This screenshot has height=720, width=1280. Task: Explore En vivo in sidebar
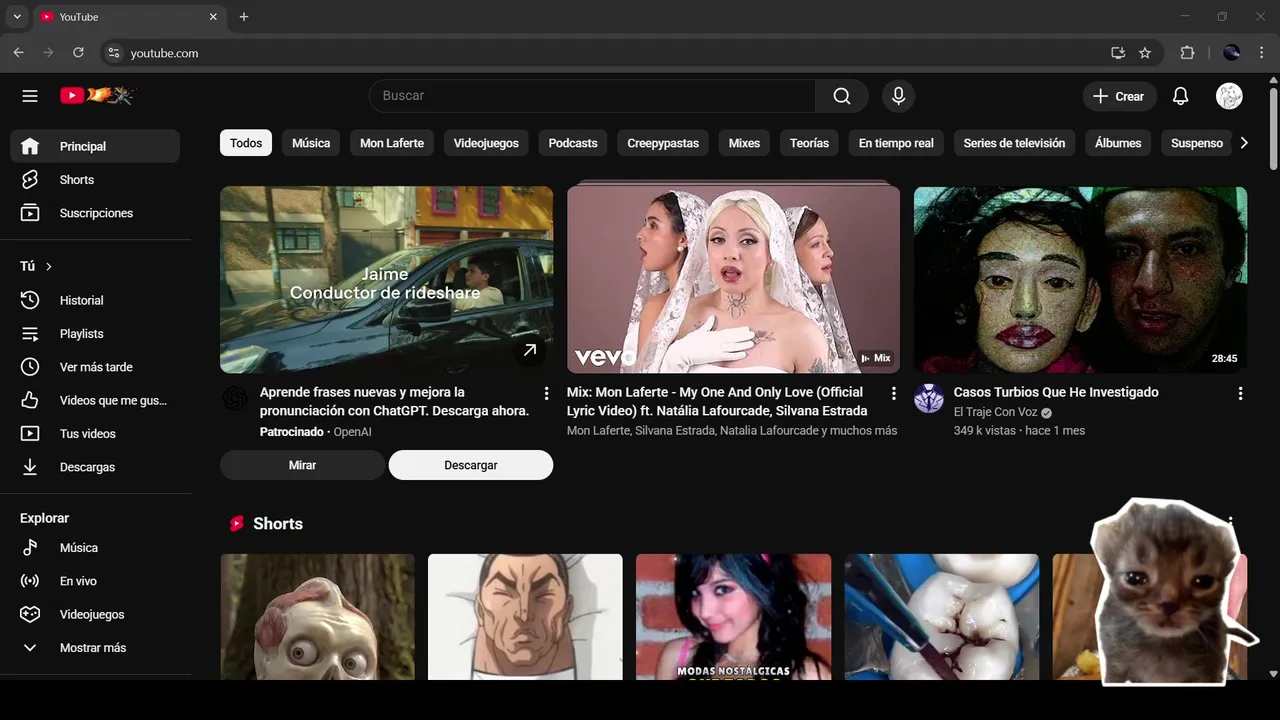95,581
